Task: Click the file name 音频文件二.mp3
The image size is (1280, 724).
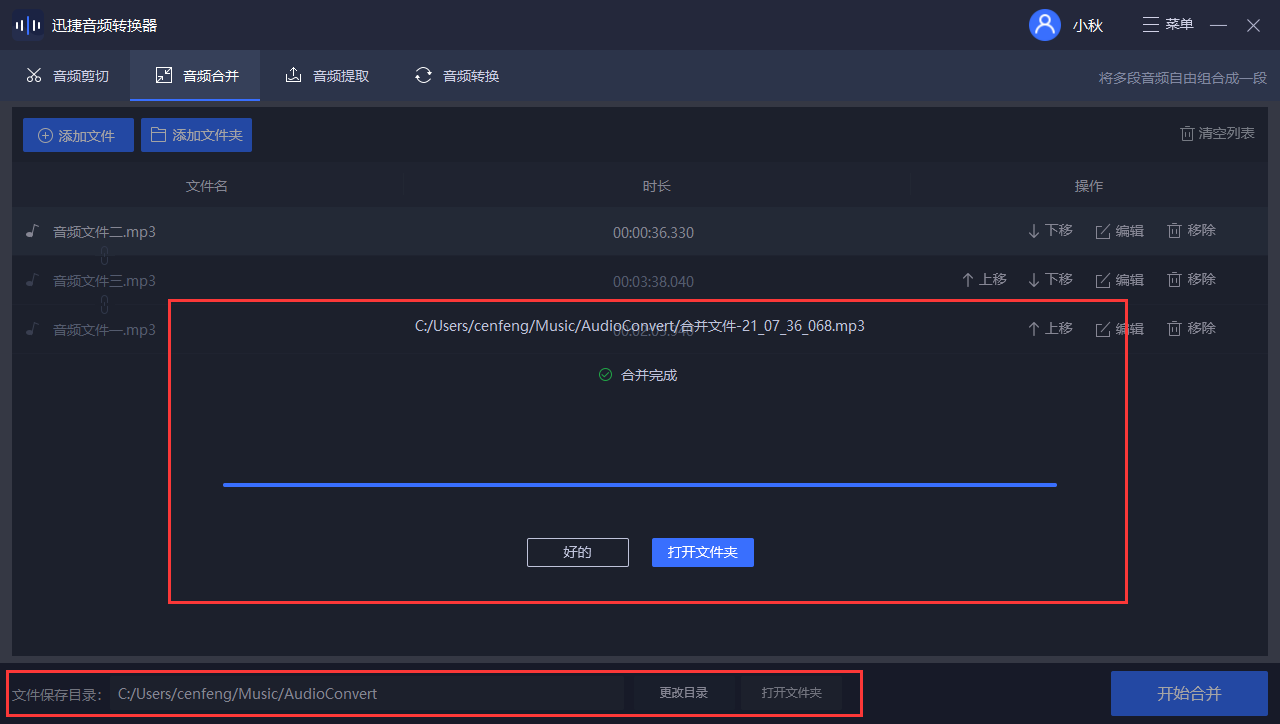Action: 104,232
